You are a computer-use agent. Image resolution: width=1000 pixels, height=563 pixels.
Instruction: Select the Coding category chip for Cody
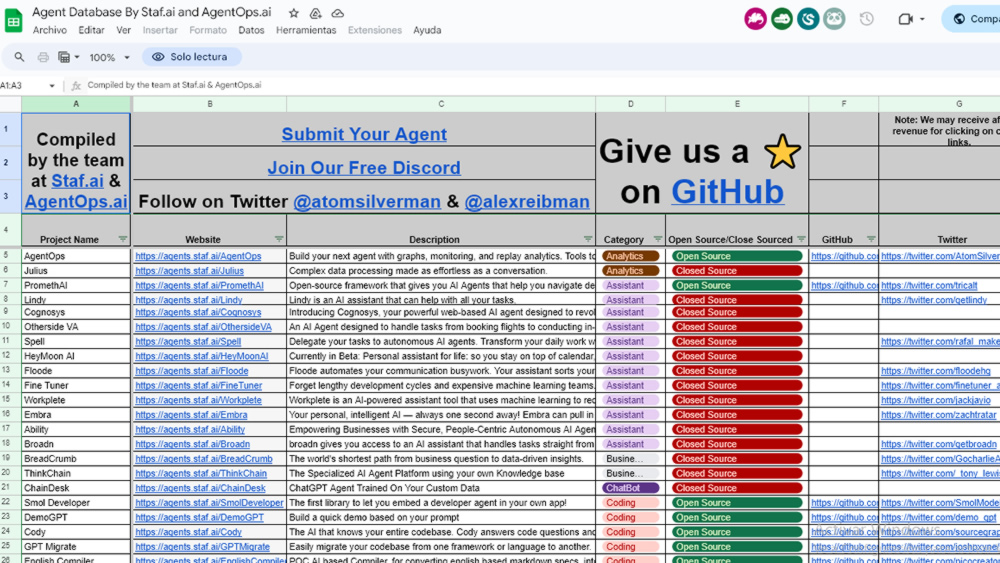point(630,532)
